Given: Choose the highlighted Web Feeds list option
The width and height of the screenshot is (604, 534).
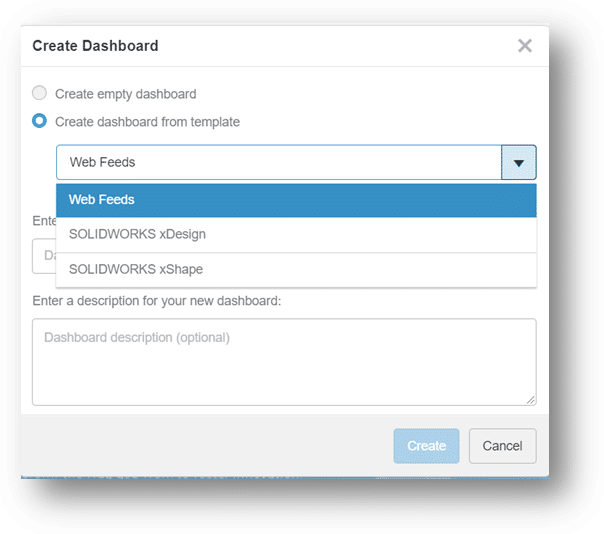Looking at the screenshot, I should coord(296,200).
